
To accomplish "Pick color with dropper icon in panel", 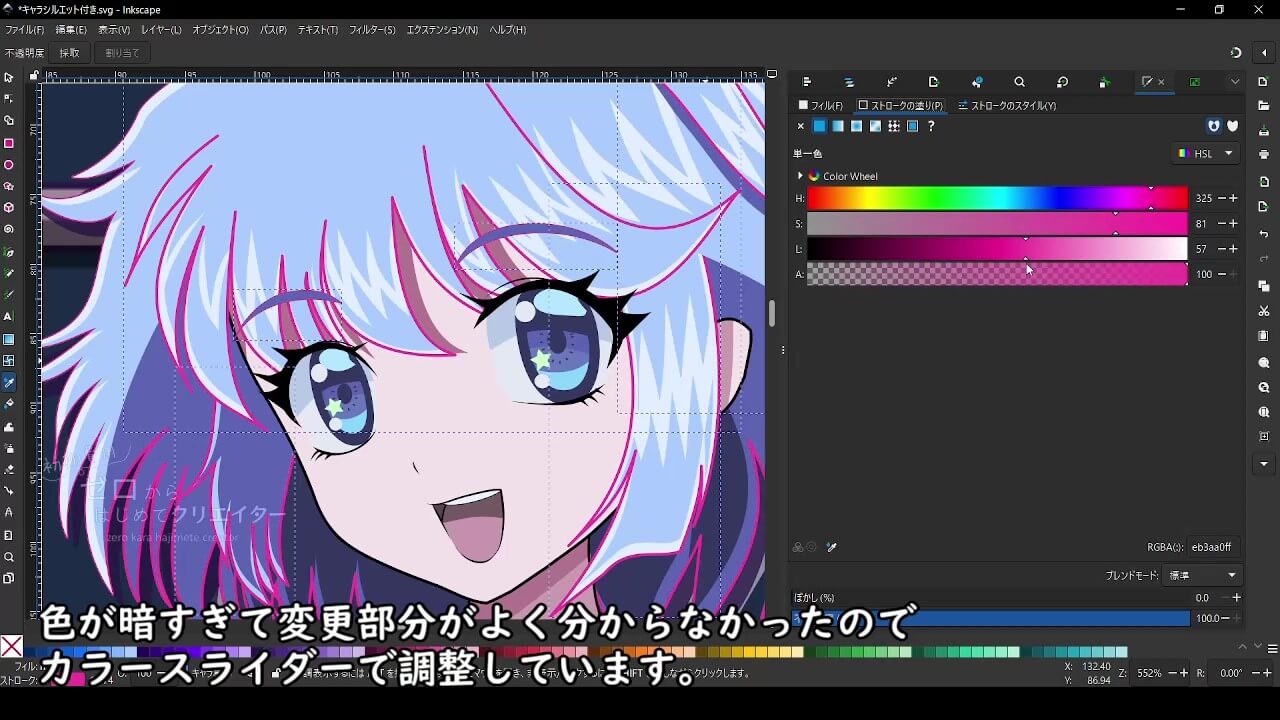I will pyautogui.click(x=831, y=547).
